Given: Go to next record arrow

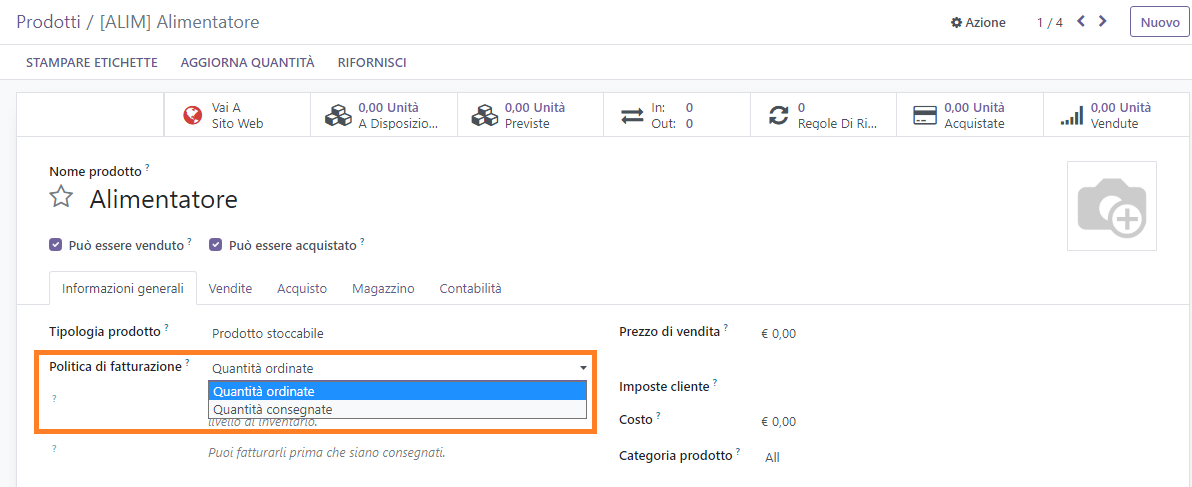Looking at the screenshot, I should [1103, 21].
